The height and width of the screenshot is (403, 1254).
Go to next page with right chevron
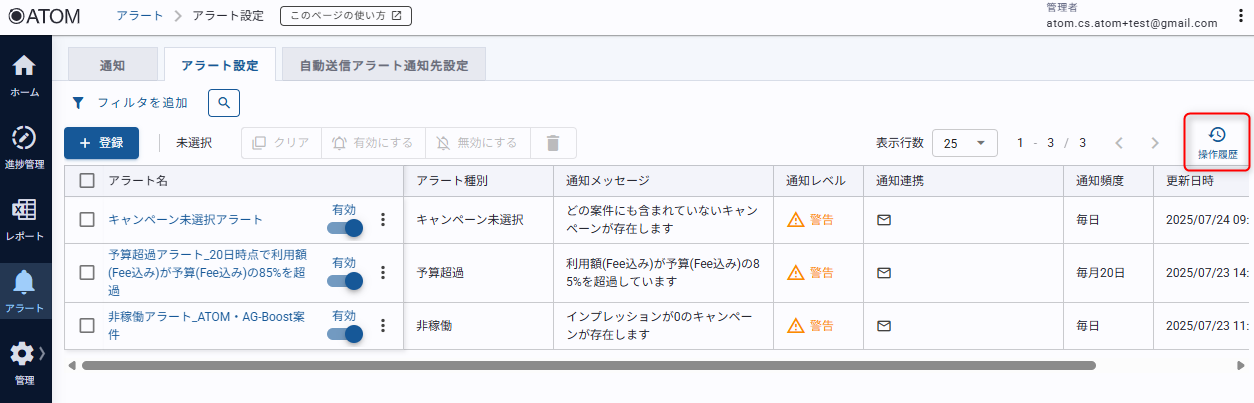point(1155,143)
